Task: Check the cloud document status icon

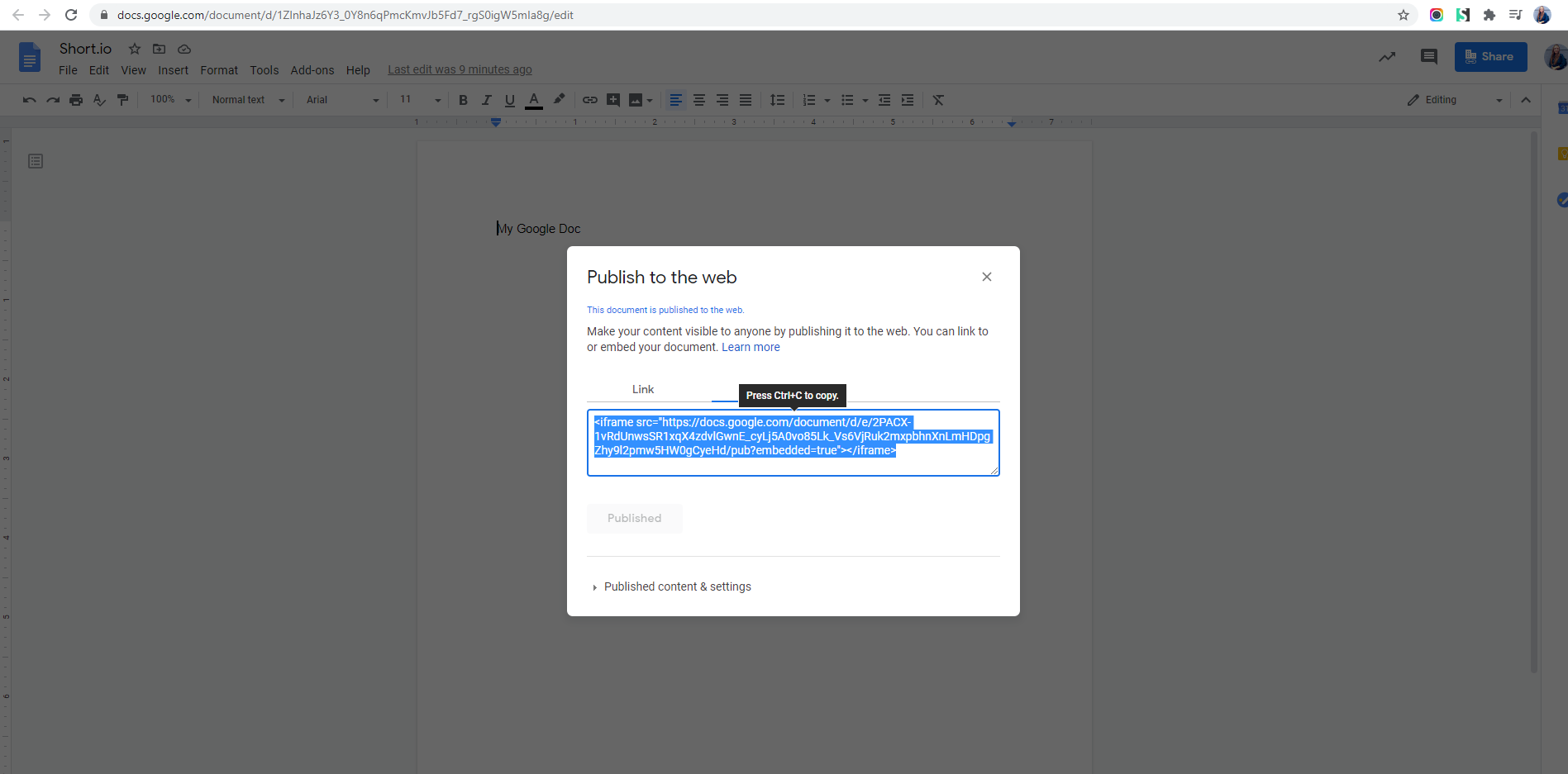Action: coord(184,49)
